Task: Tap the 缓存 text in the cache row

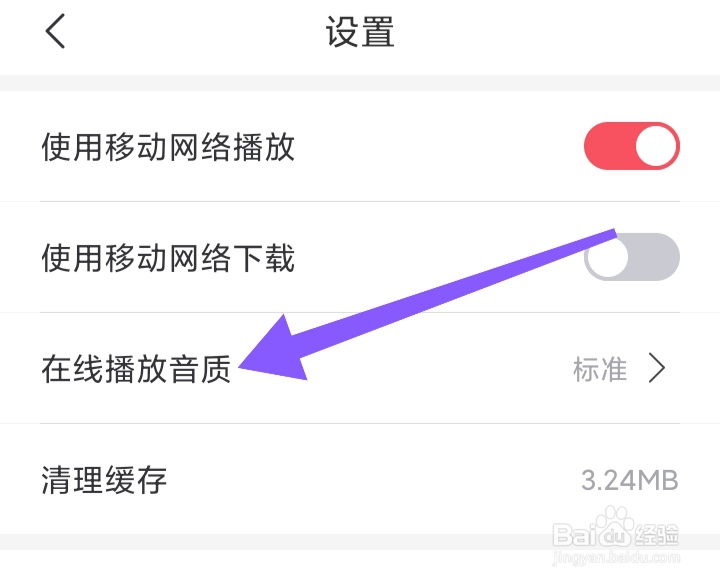Action: (136, 480)
